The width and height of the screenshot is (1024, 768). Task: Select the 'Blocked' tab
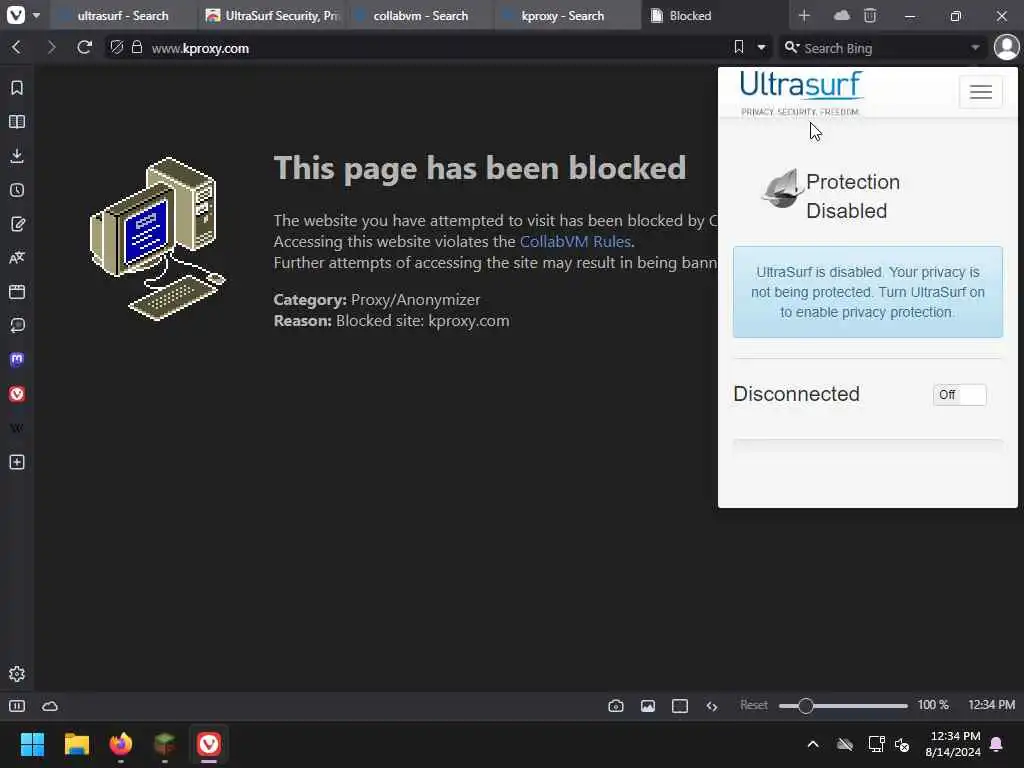pos(714,15)
